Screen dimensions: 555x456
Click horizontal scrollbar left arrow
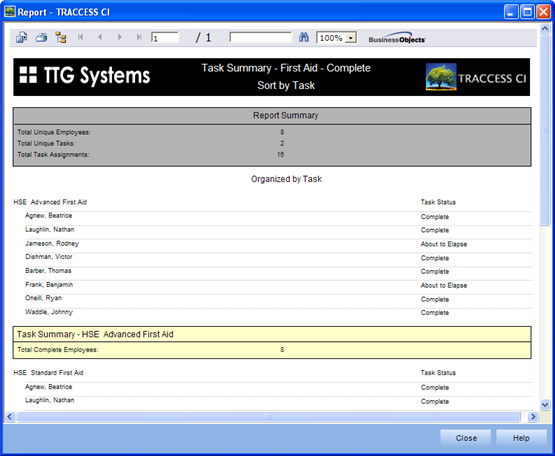tap(10, 417)
